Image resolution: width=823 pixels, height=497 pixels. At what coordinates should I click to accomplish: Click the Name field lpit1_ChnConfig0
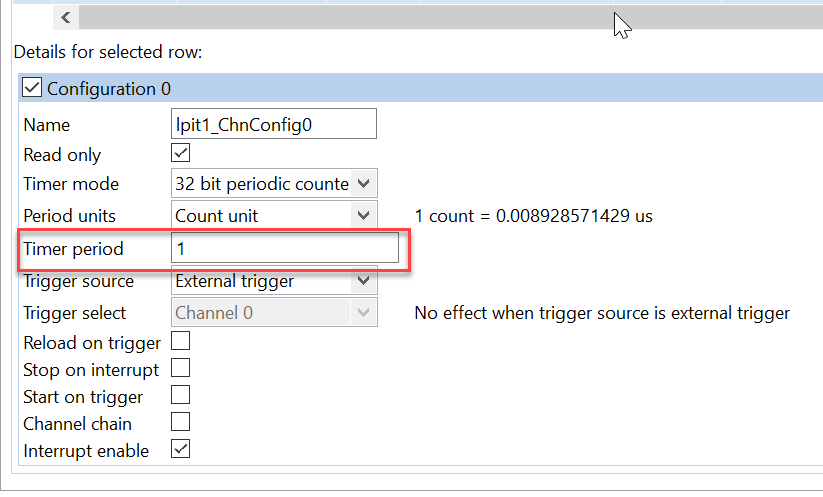click(274, 124)
